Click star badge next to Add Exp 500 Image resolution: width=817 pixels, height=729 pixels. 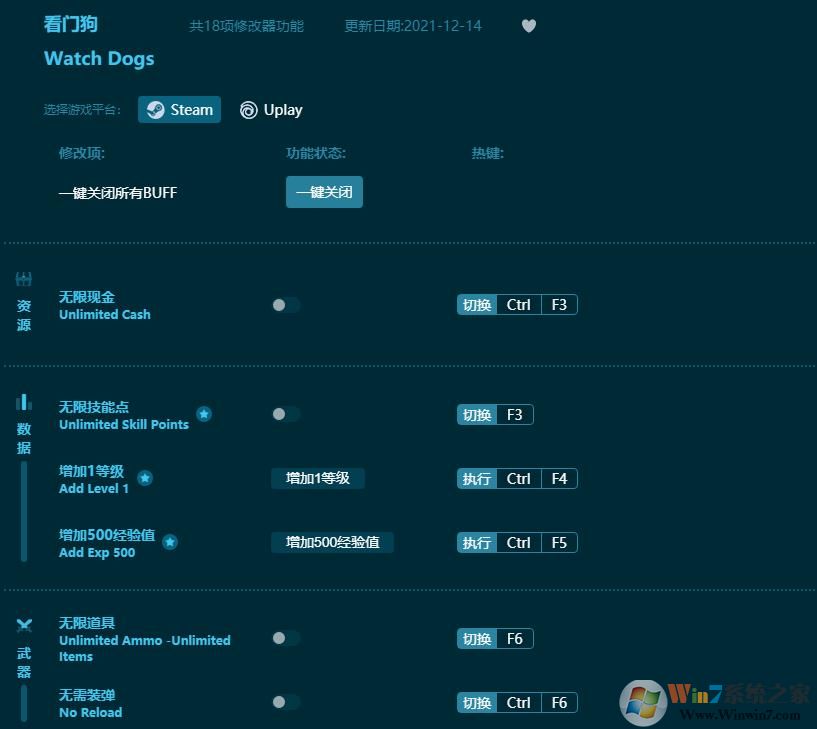pyautogui.click(x=170, y=542)
